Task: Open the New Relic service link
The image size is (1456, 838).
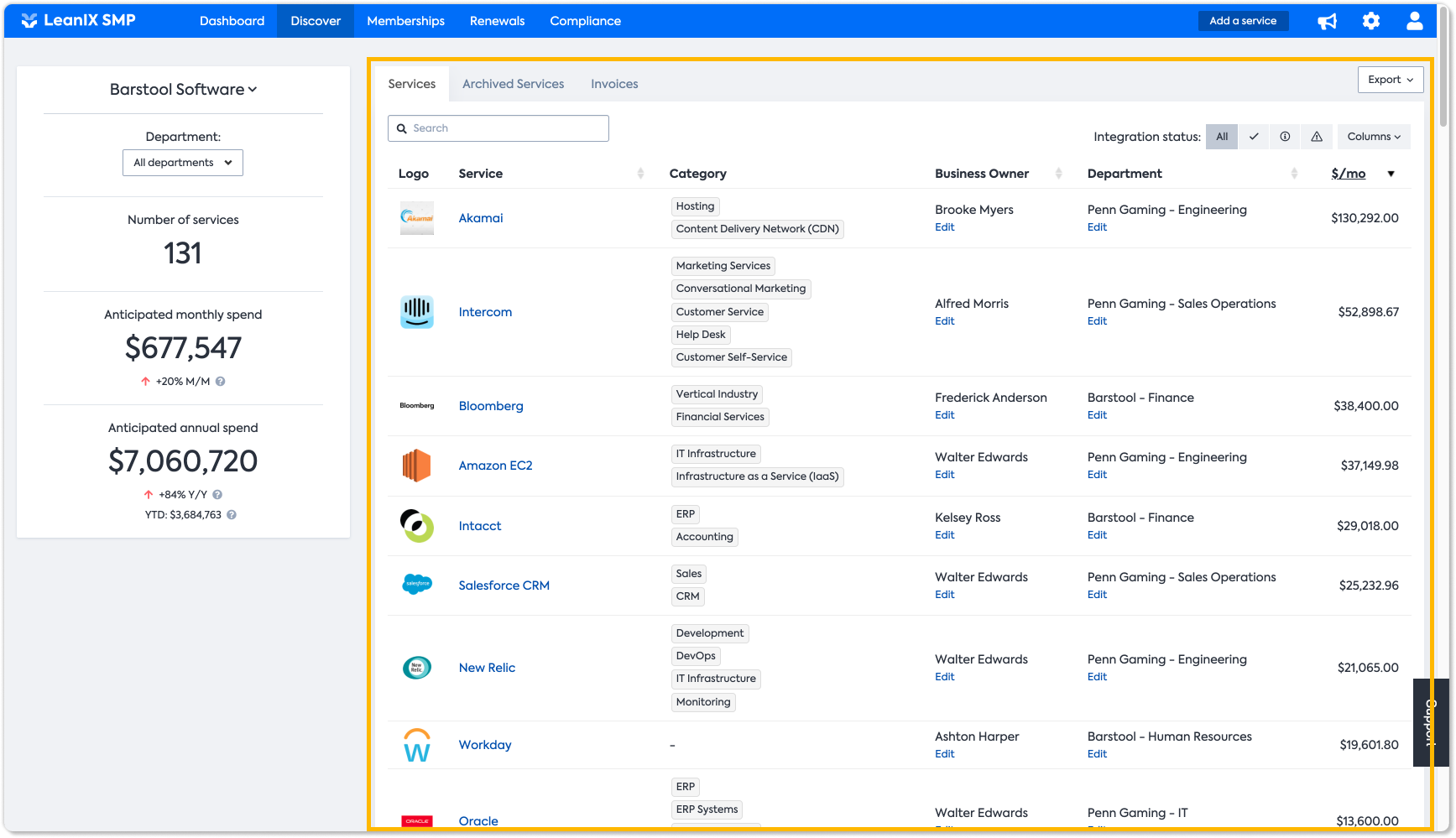Action: pyautogui.click(x=488, y=668)
